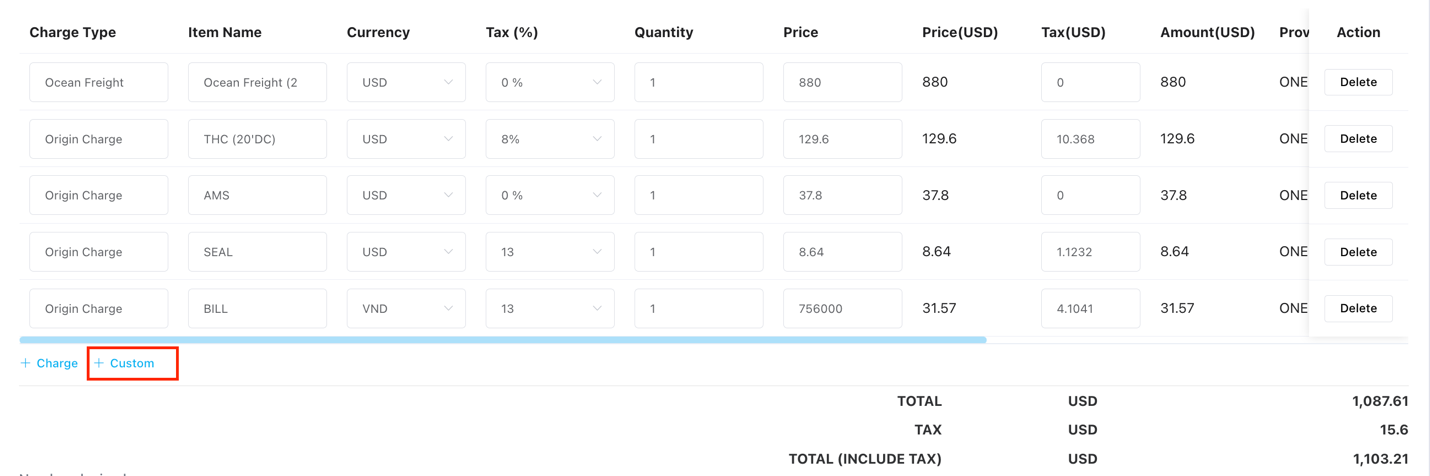Click the Price field showing 756000
The width and height of the screenshot is (1430, 476).
pos(842,308)
